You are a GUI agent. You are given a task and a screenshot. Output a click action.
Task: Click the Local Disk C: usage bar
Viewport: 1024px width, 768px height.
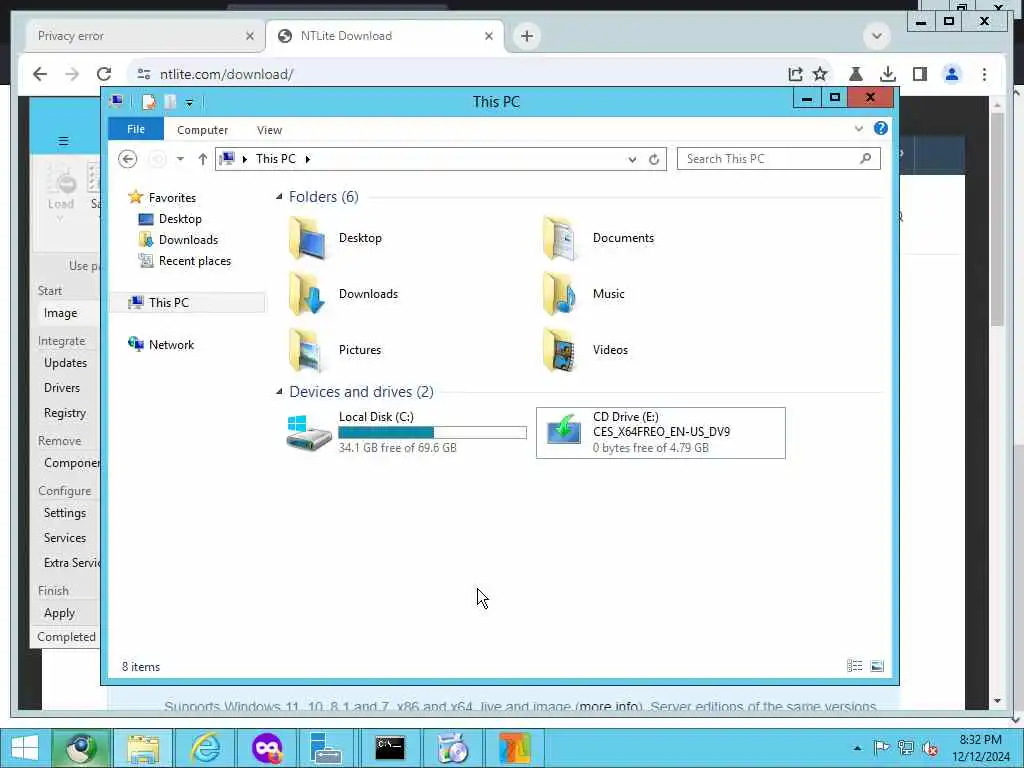click(432, 432)
